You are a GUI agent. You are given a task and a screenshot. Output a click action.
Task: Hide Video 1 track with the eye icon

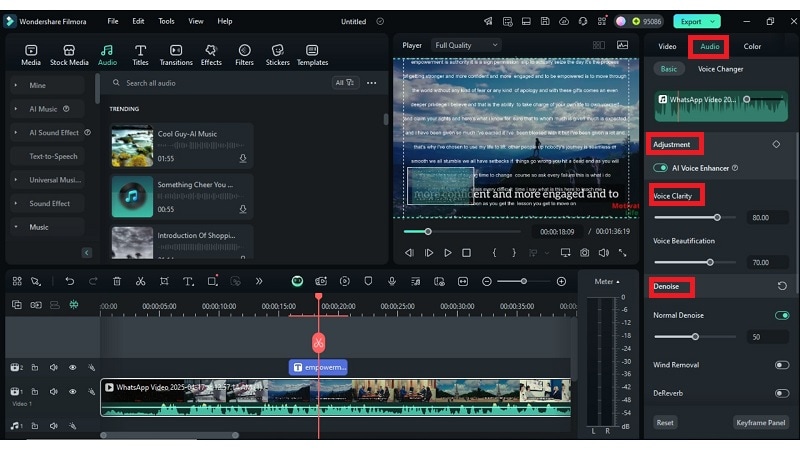click(x=72, y=391)
